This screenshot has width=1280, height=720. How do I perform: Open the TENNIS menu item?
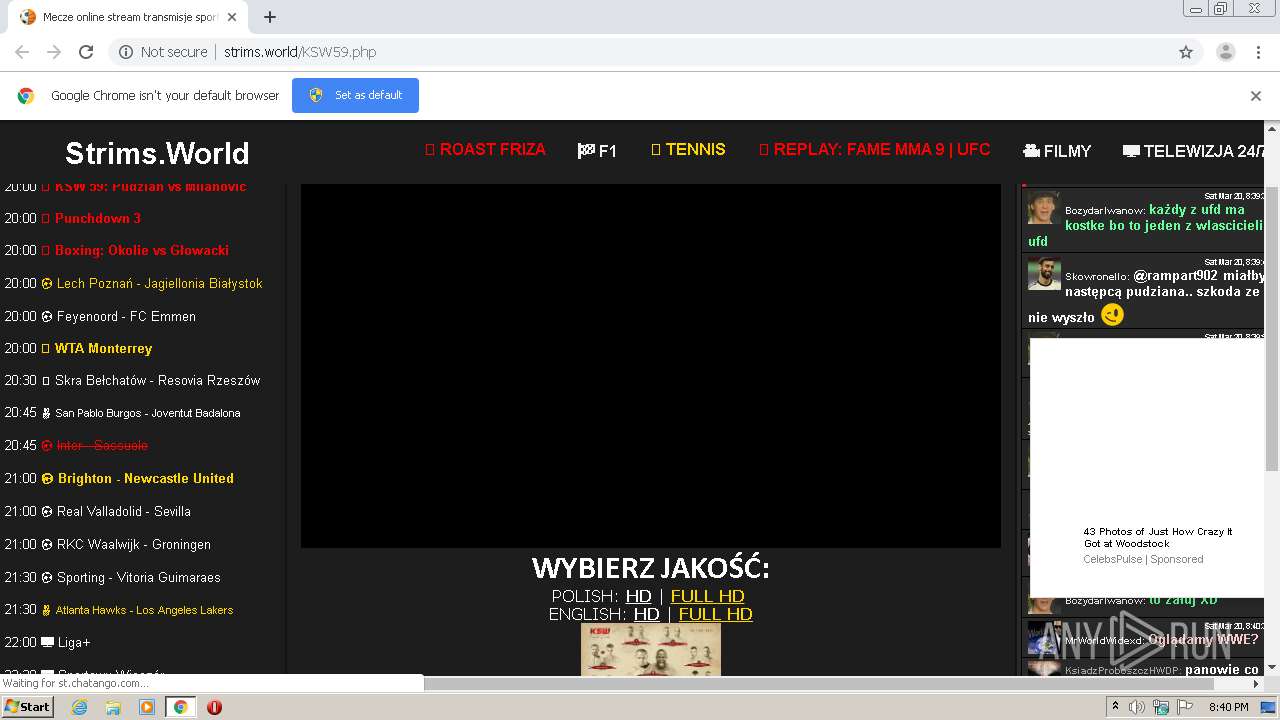(x=688, y=150)
